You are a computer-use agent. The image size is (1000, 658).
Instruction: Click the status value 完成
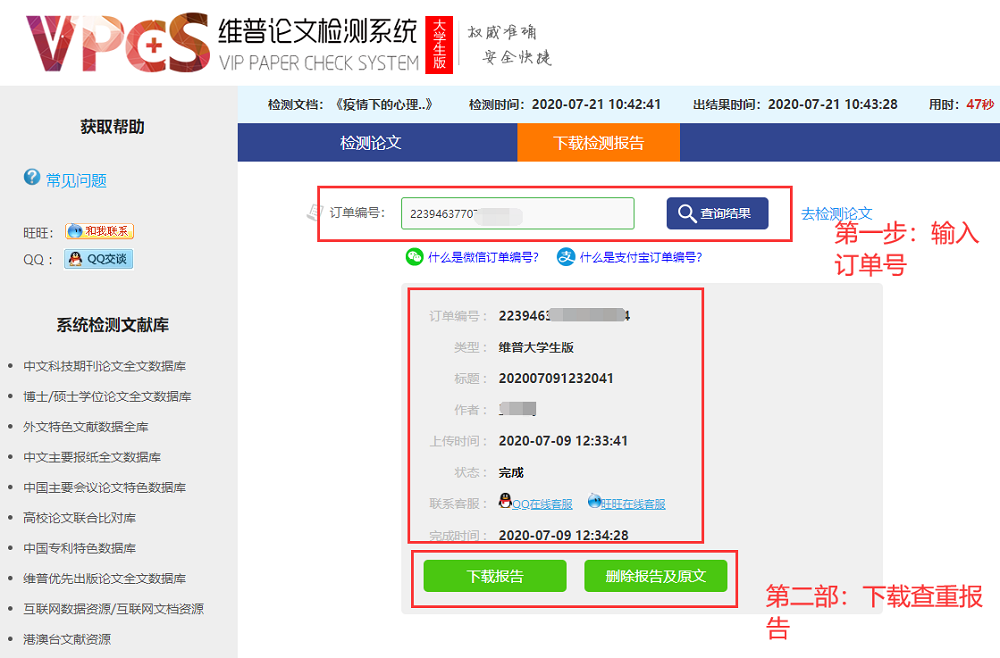click(x=511, y=472)
